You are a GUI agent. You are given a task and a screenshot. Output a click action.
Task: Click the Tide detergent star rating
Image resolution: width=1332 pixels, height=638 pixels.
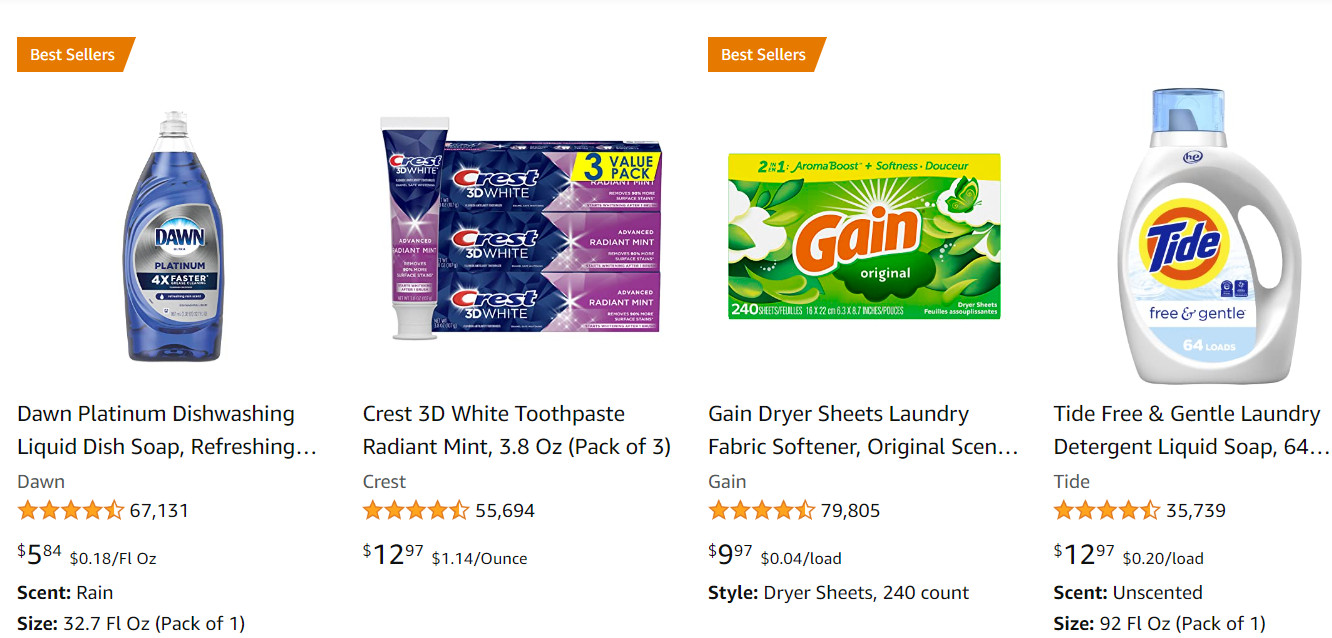click(1107, 511)
